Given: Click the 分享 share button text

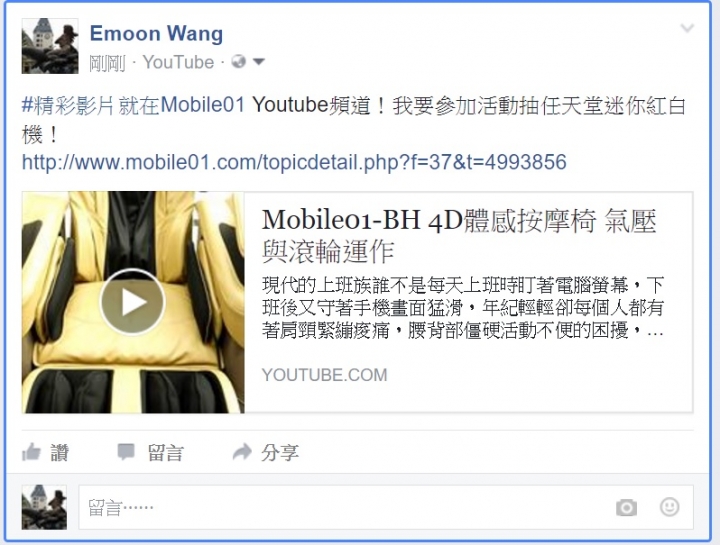Looking at the screenshot, I should 280,453.
